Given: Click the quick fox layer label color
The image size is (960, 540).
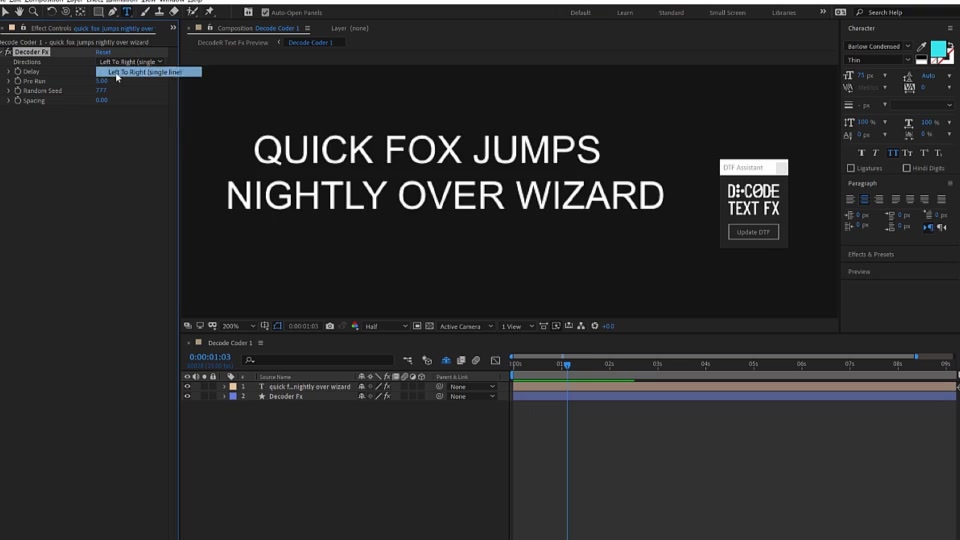Looking at the screenshot, I should 233,387.
